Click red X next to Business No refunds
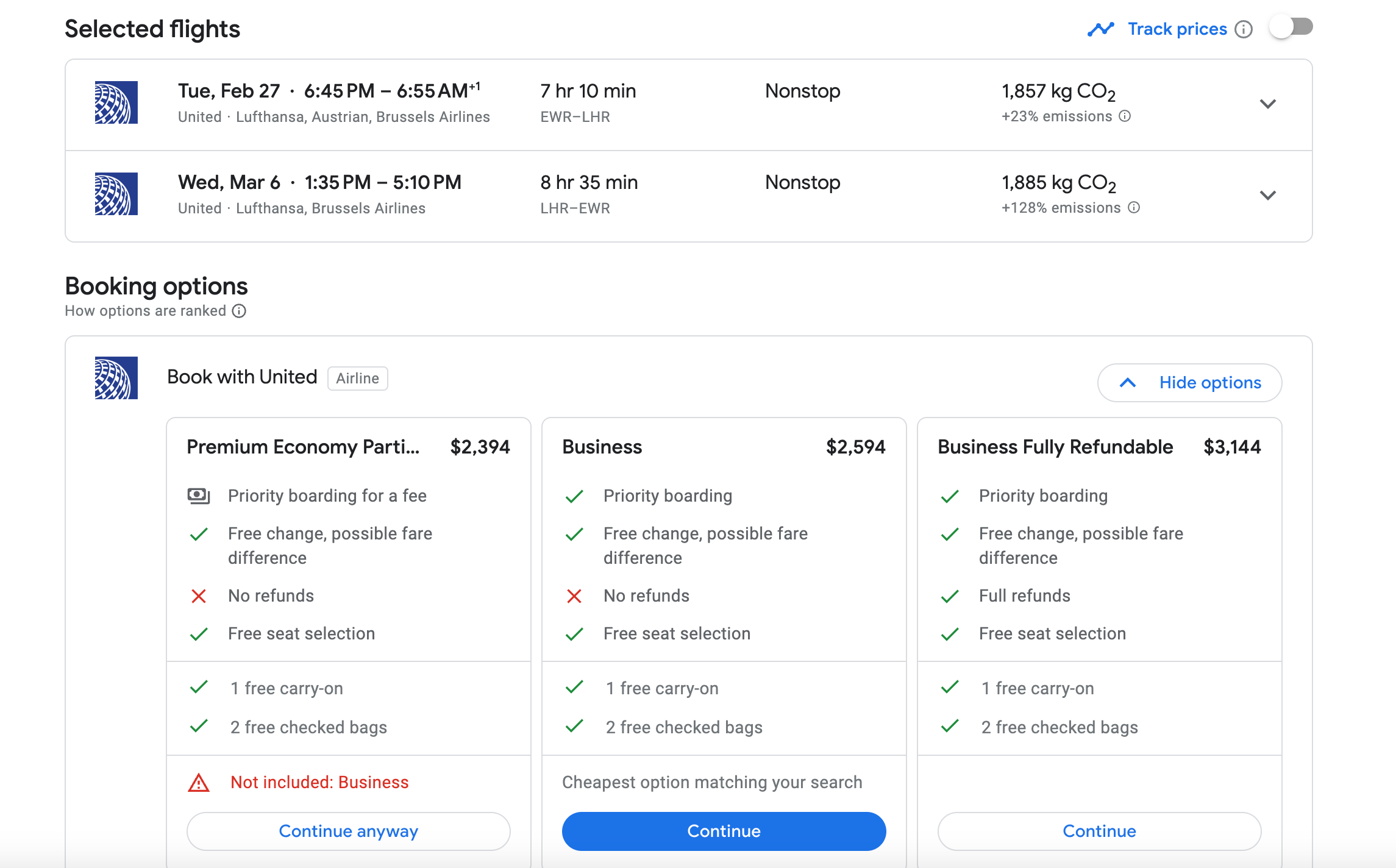Screen dimensions: 1396x868 pos(574,596)
